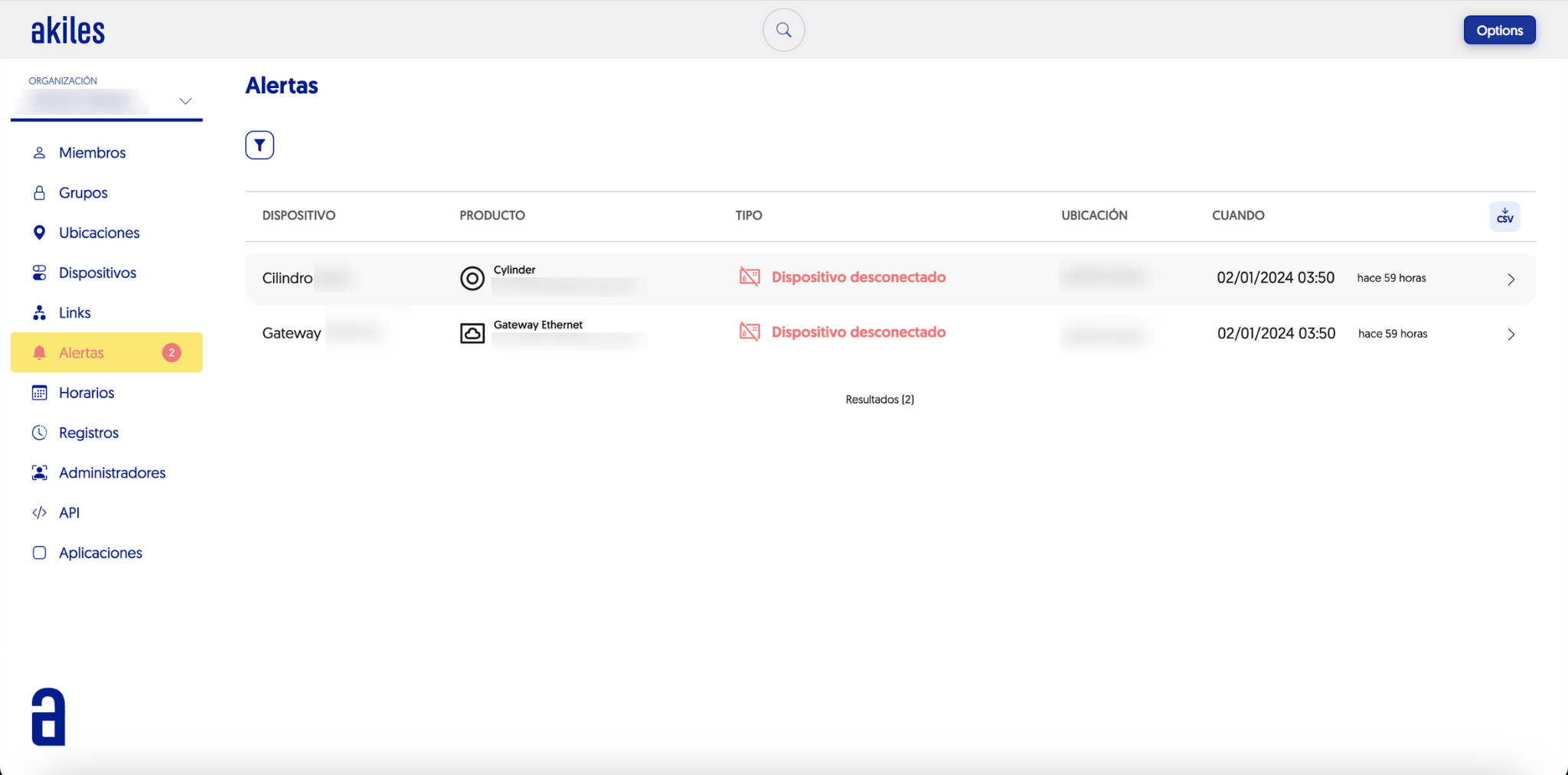The image size is (1568, 775).
Task: Go to Dispositivos in sidebar
Action: [97, 273]
